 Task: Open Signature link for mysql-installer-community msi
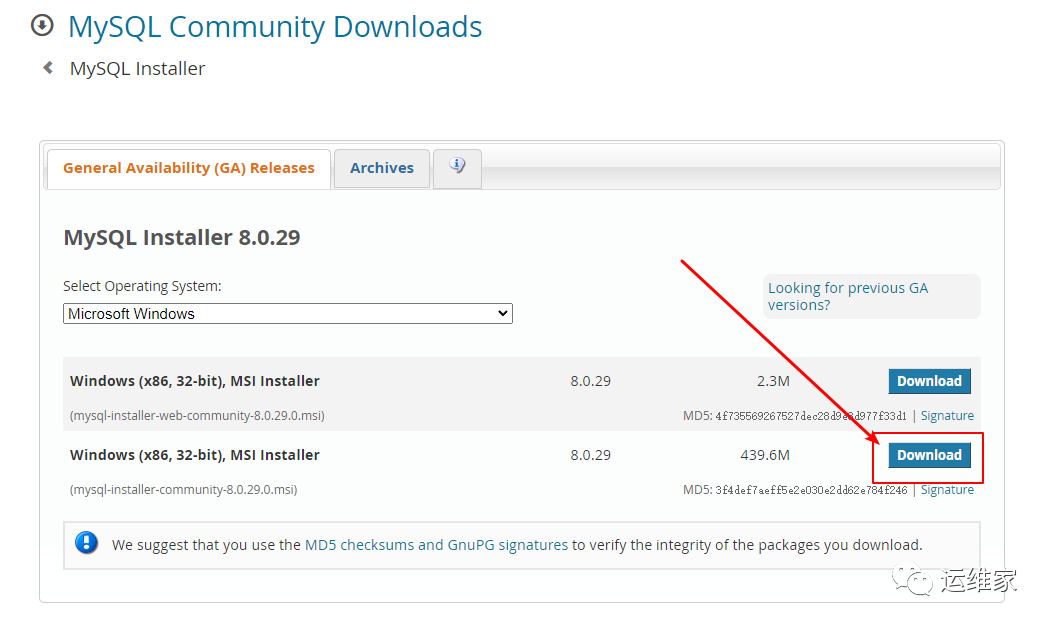947,490
